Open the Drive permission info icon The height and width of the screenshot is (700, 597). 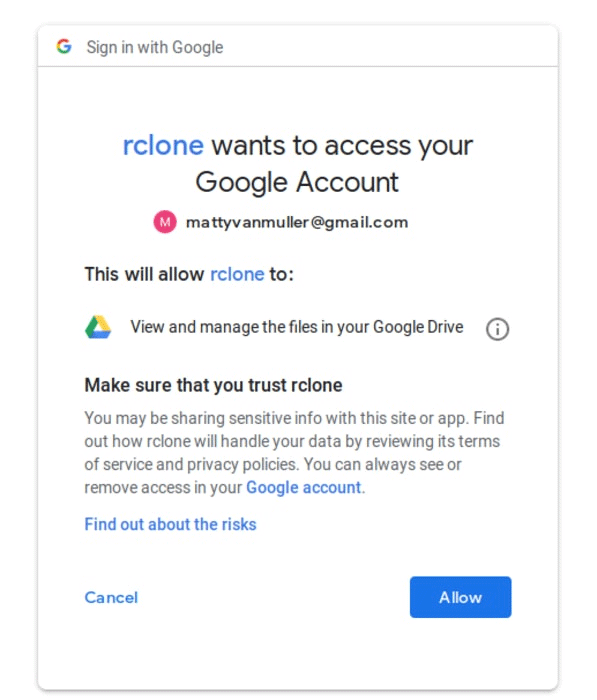(x=497, y=329)
